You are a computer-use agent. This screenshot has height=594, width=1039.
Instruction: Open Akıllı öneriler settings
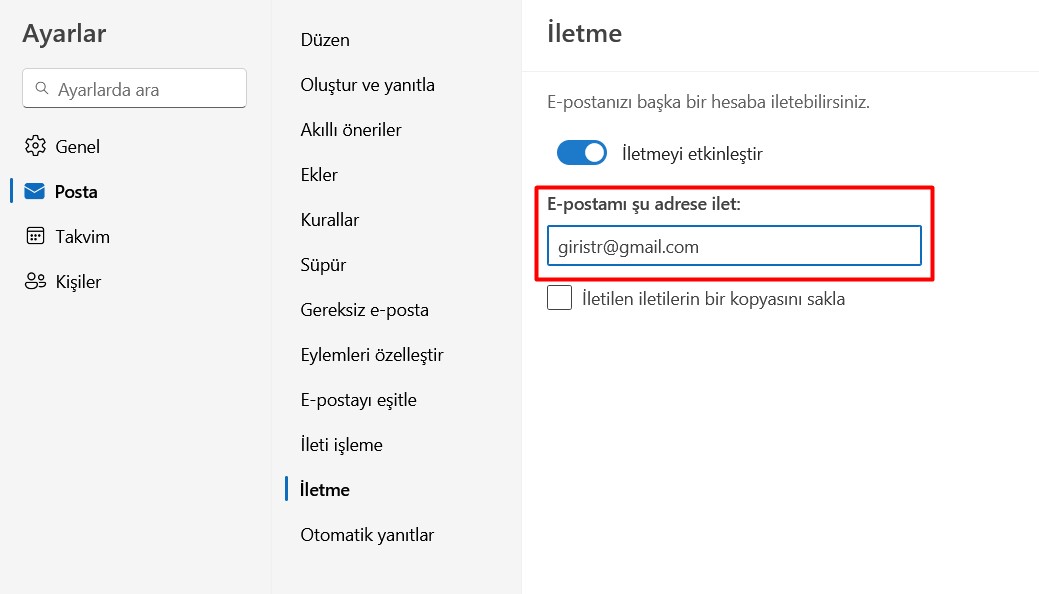(350, 130)
